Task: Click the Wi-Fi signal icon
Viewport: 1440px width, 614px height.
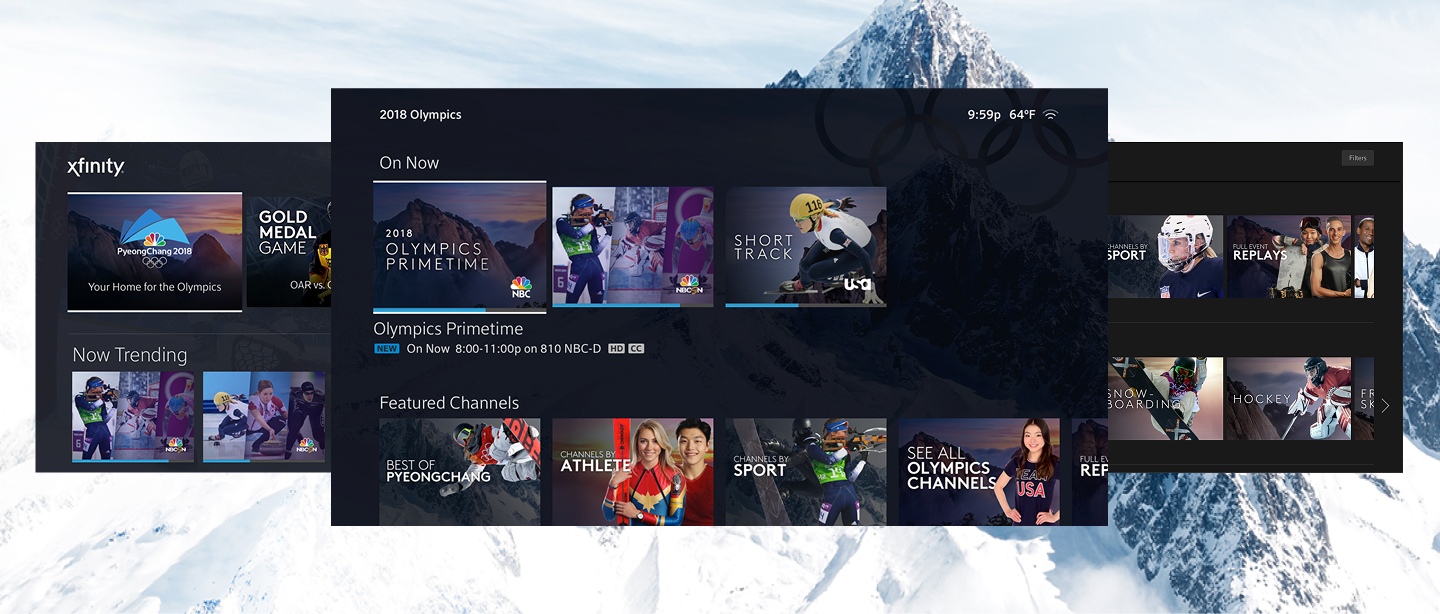Action: click(1050, 115)
